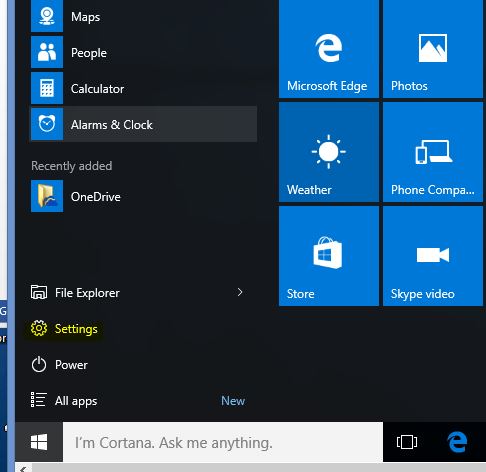Click the All apps list icon
Image resolution: width=486 pixels, height=472 pixels.
pos(38,400)
